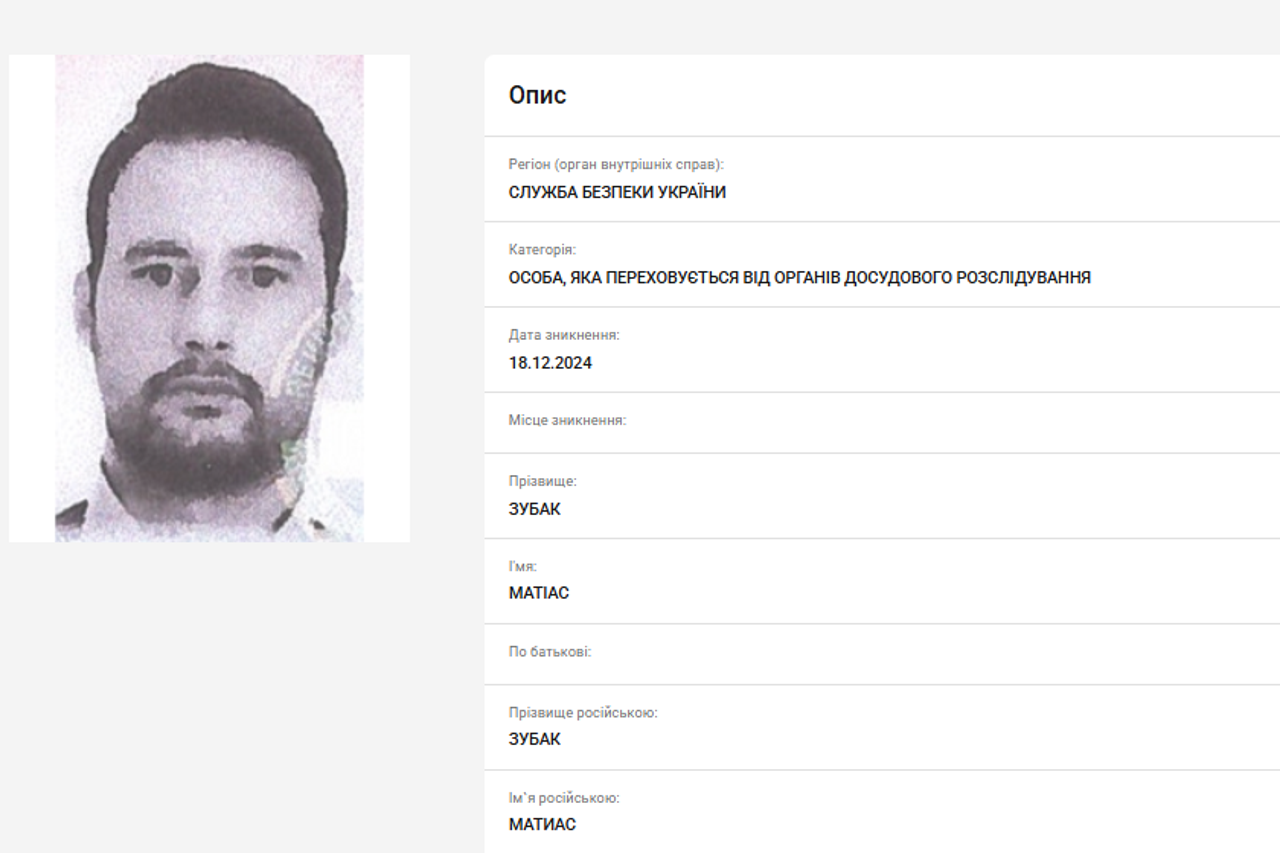
Task: Select the "СЛУЖБА БЕЗПЕКИ УКРАЇНИ" value text
Action: click(617, 193)
